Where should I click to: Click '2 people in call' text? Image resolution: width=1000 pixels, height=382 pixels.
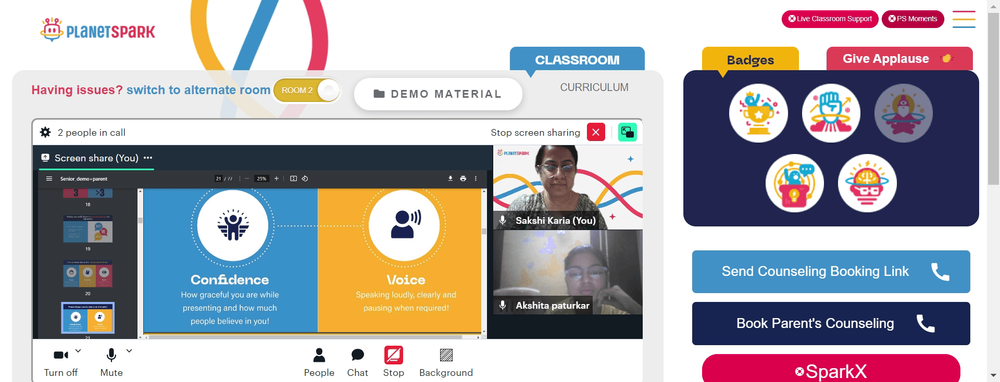coord(91,133)
